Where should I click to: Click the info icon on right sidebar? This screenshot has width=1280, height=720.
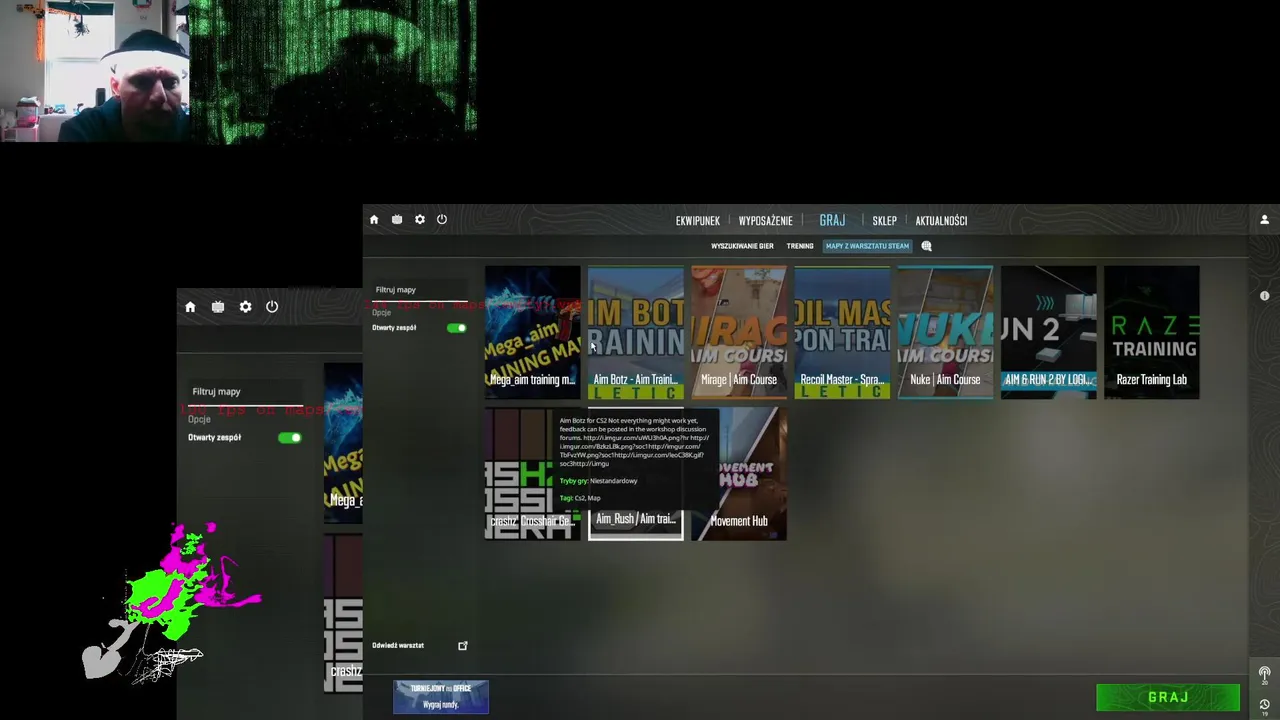1264,296
